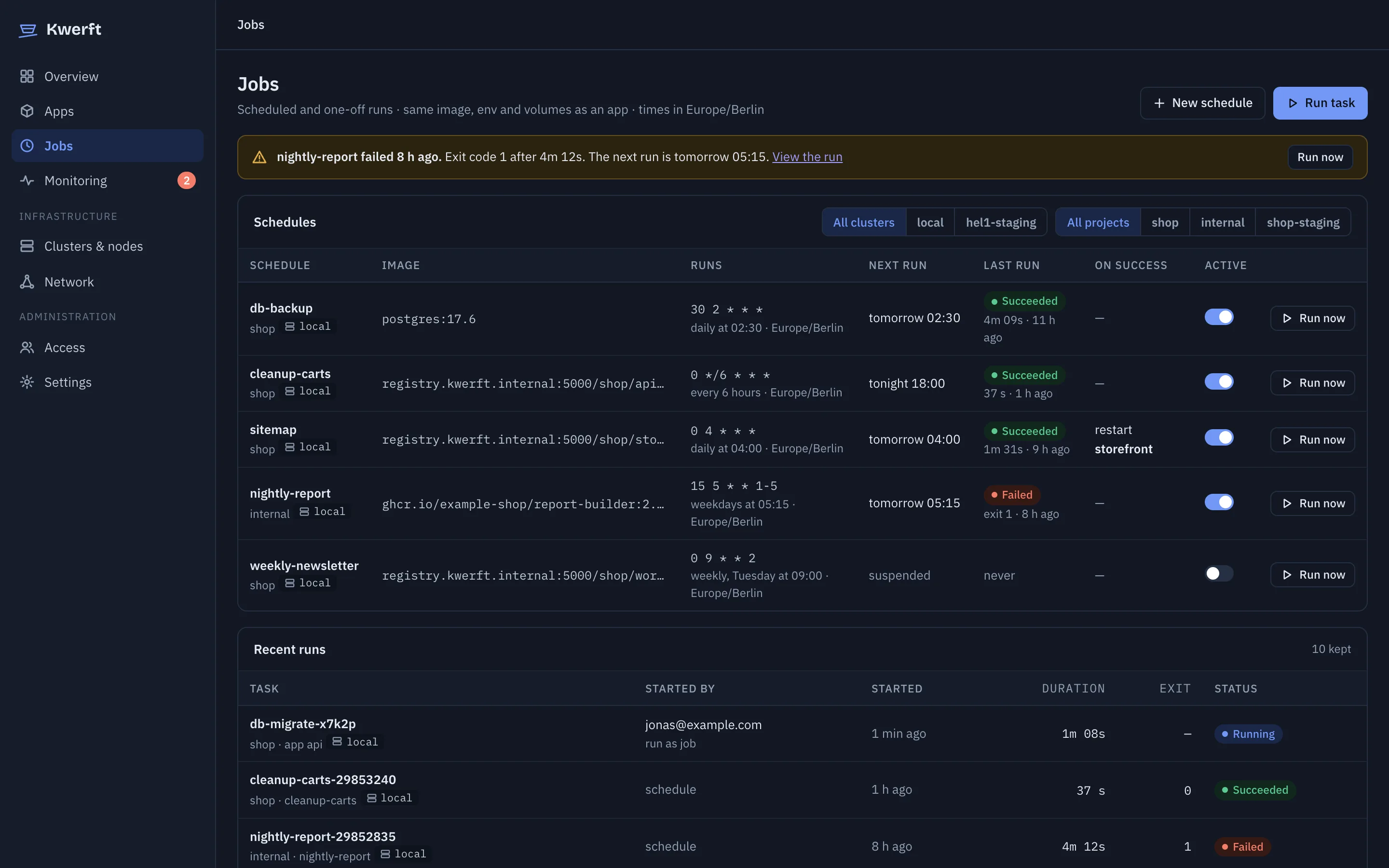1389x868 pixels.
Task: Run the nightly-report schedule now
Action: point(1313,503)
